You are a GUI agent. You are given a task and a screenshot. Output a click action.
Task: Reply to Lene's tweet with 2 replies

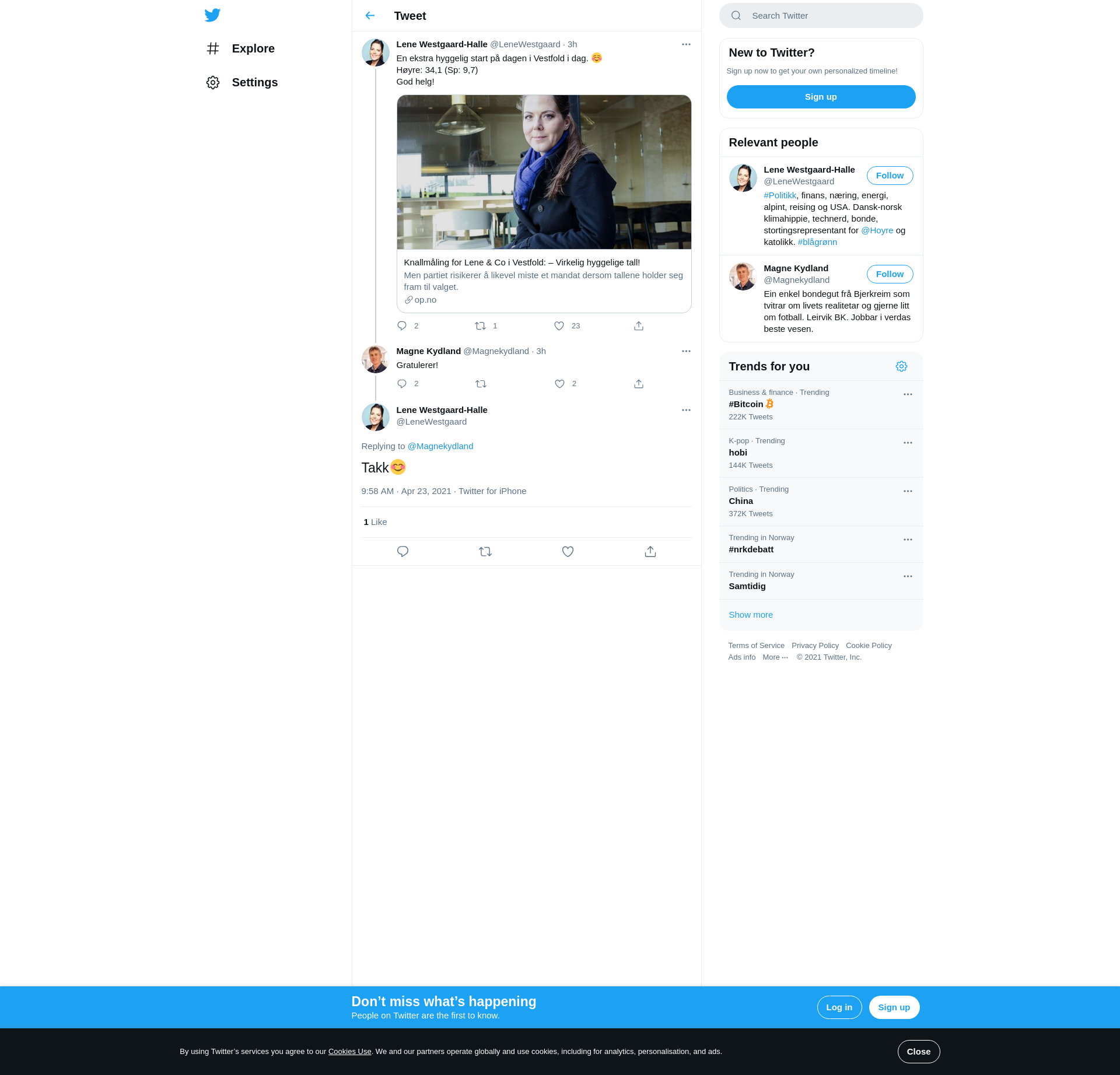point(402,326)
